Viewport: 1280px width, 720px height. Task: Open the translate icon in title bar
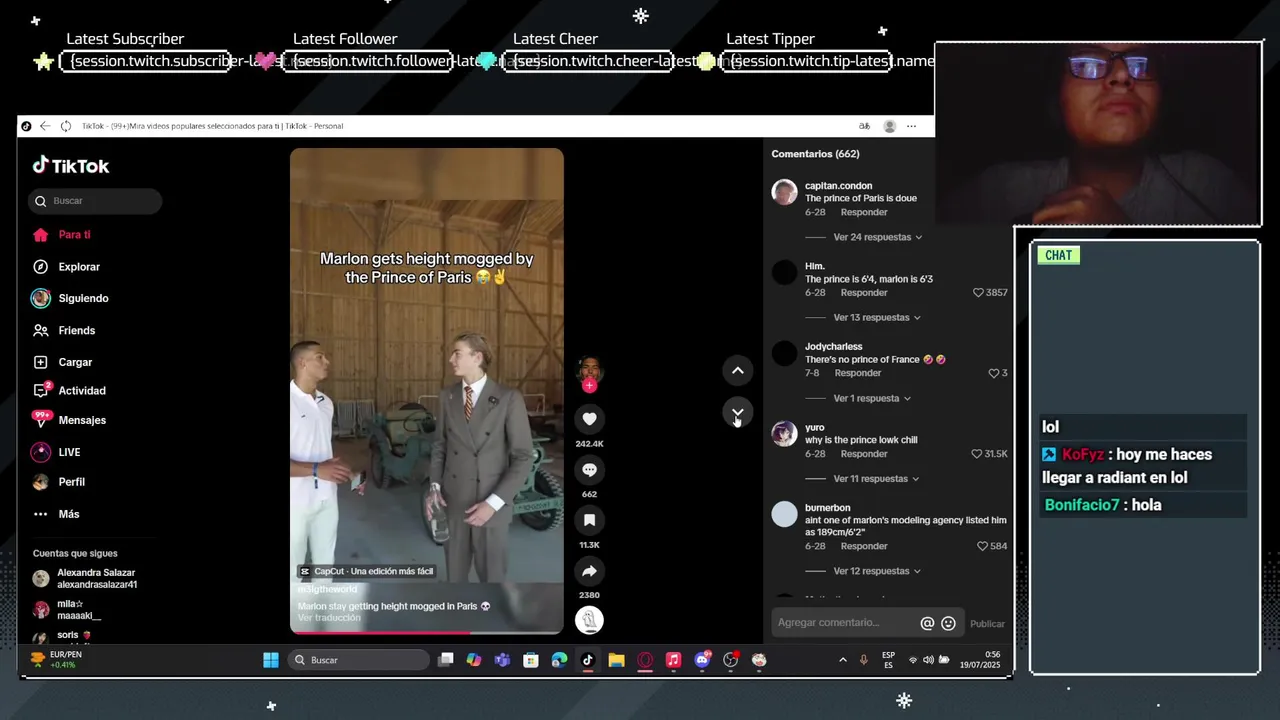(864, 126)
